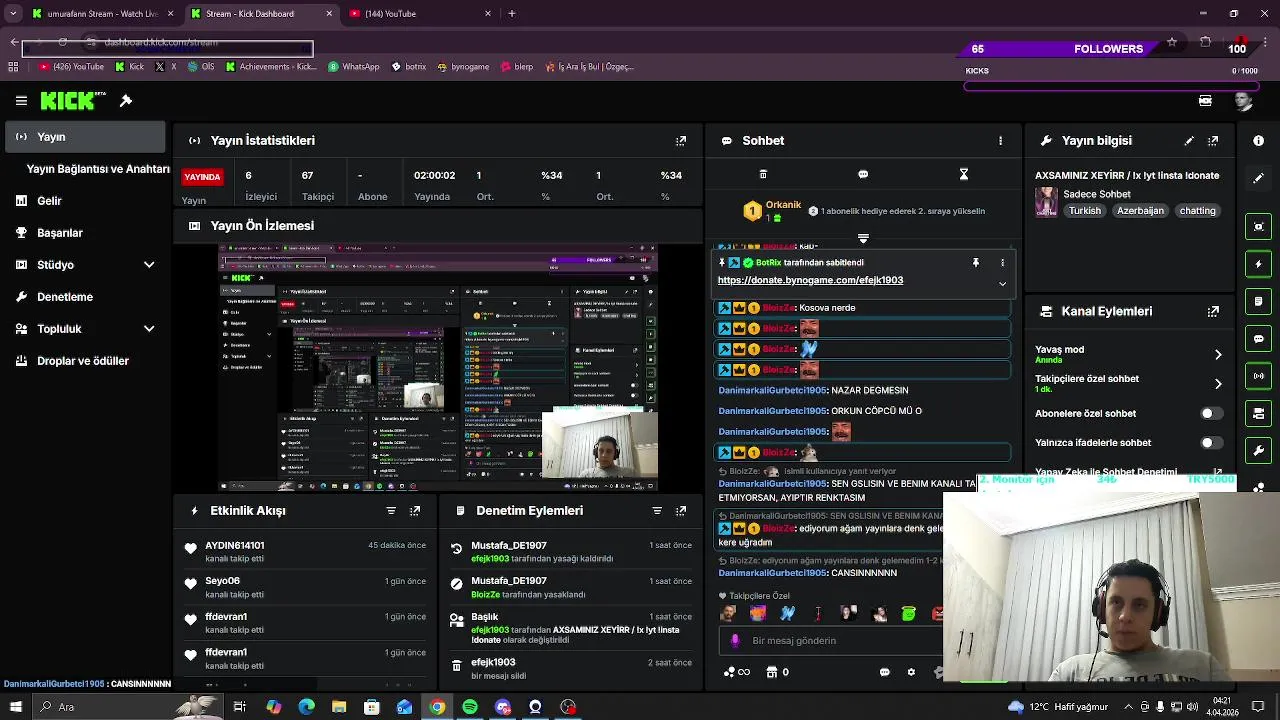The width and height of the screenshot is (1280, 720).
Task: Edit stream info with pencil in Yayın bilgisi
Action: tap(1189, 141)
